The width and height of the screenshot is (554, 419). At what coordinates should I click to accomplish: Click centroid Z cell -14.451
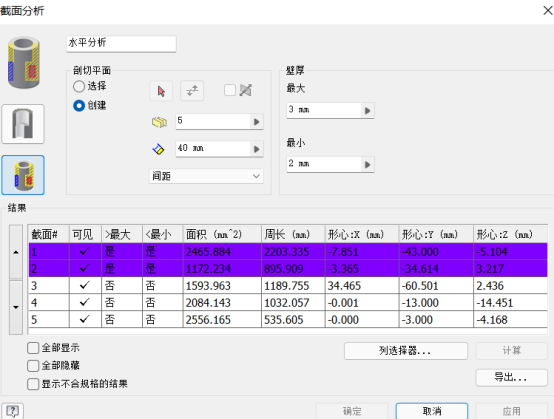pos(511,302)
